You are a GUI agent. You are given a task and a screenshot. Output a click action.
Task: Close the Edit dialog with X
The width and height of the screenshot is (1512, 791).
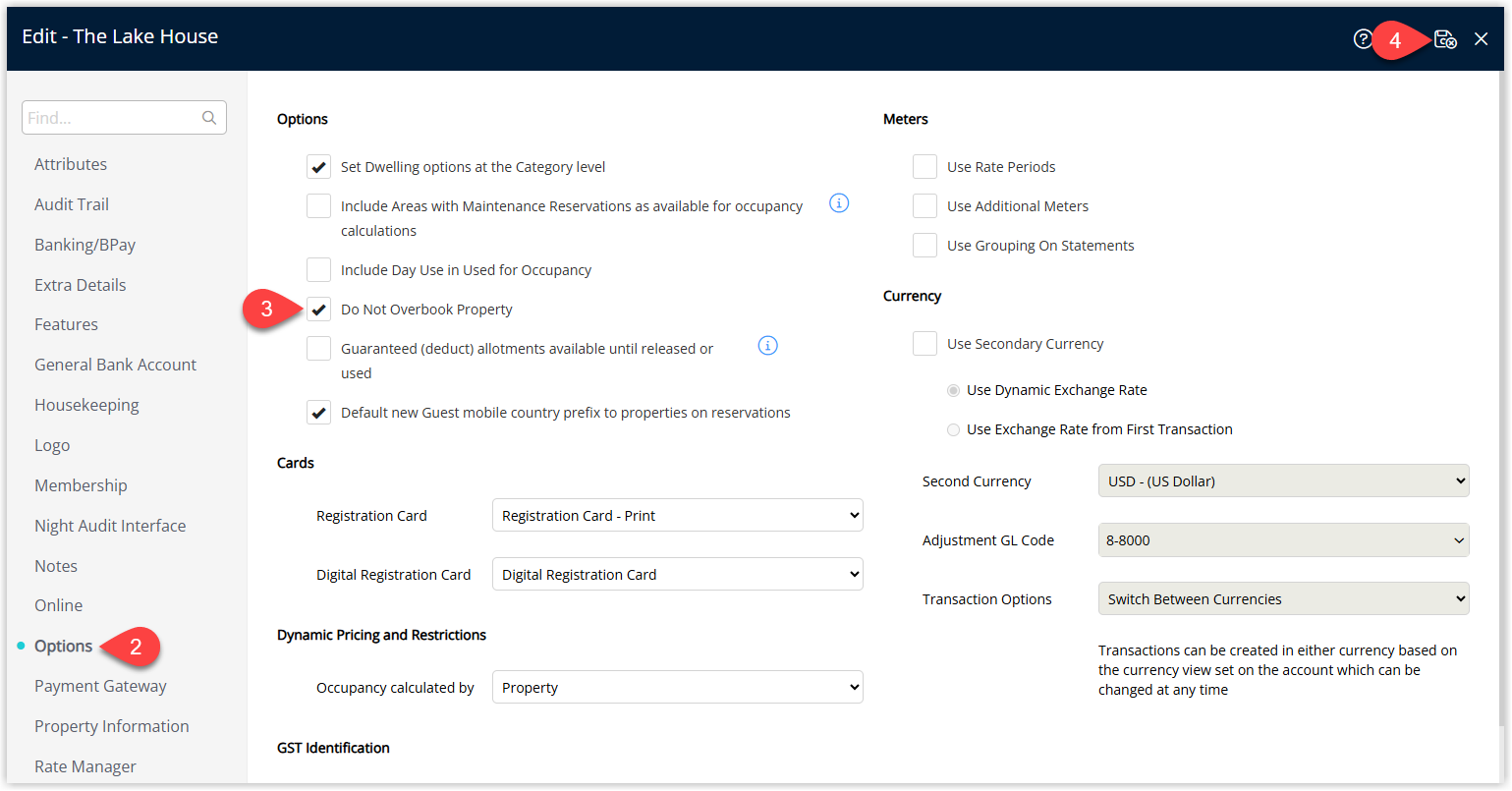coord(1482,39)
